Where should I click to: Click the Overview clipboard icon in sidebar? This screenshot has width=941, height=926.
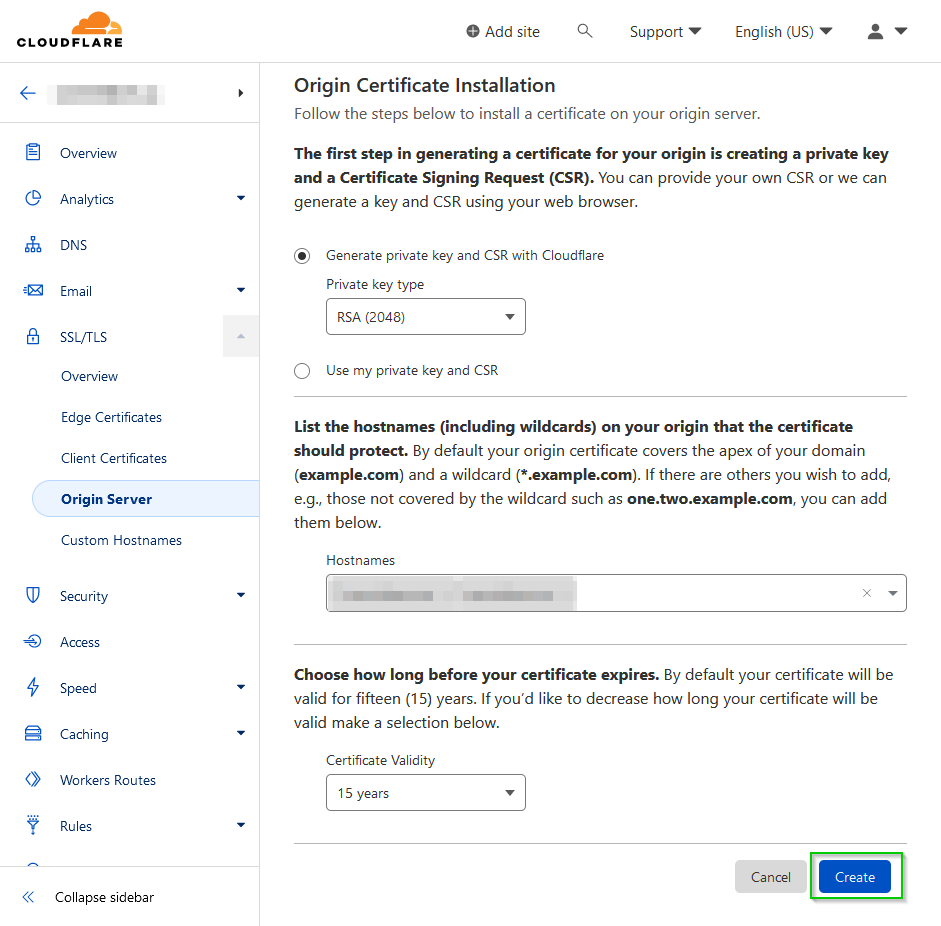pyautogui.click(x=33, y=153)
